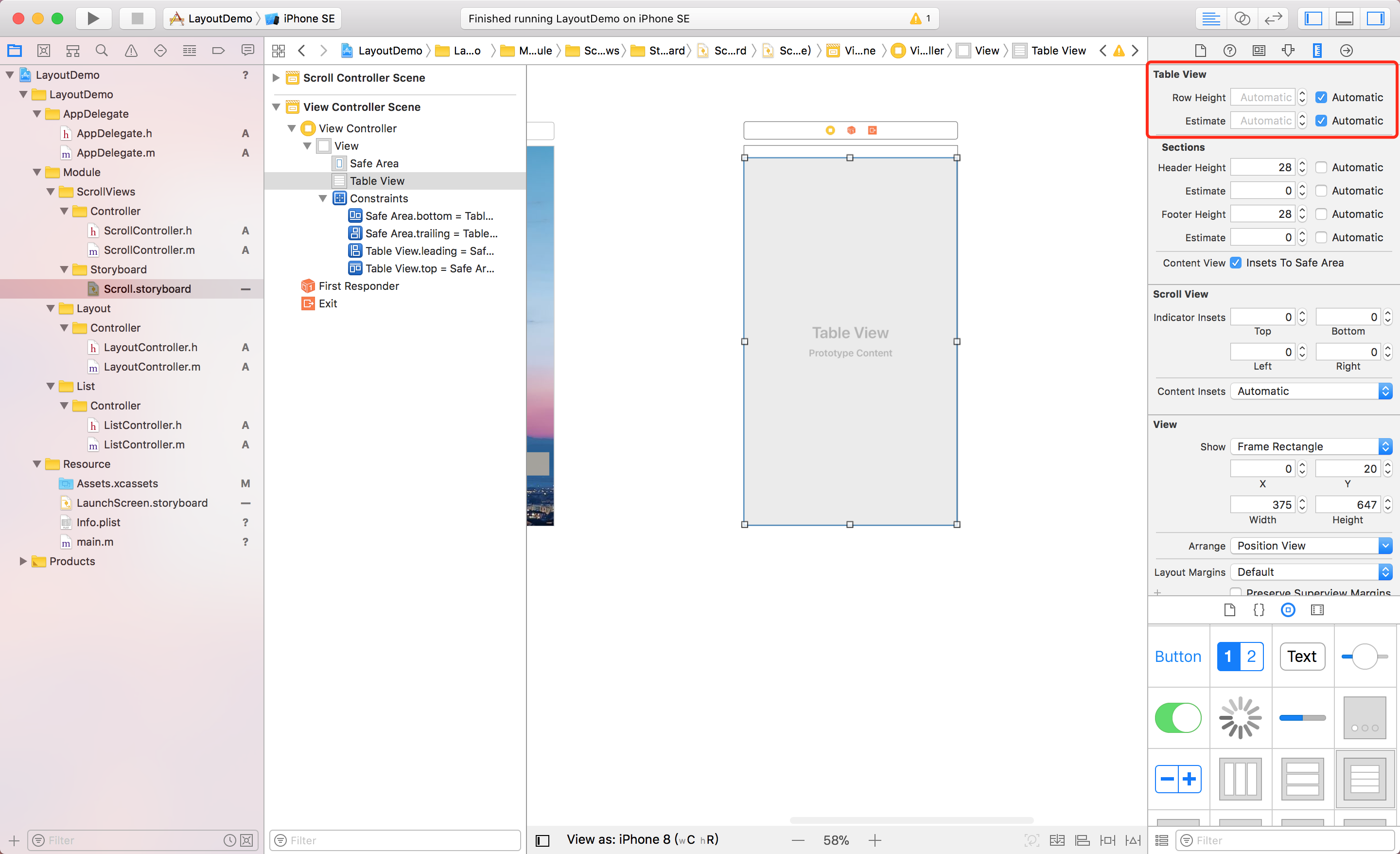Viewport: 1400px width, 854px height.
Task: Enable Header Height Automatic checkbox
Action: 1321,167
